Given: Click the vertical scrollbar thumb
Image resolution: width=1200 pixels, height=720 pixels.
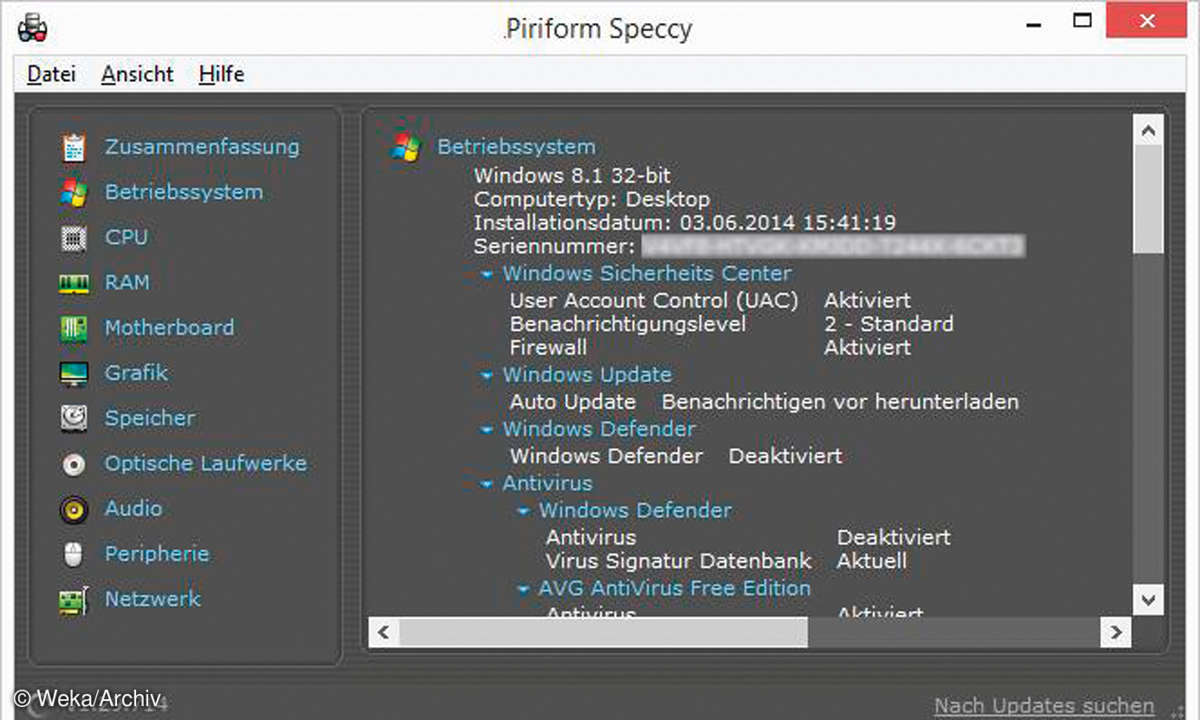Looking at the screenshot, I should 1149,200.
